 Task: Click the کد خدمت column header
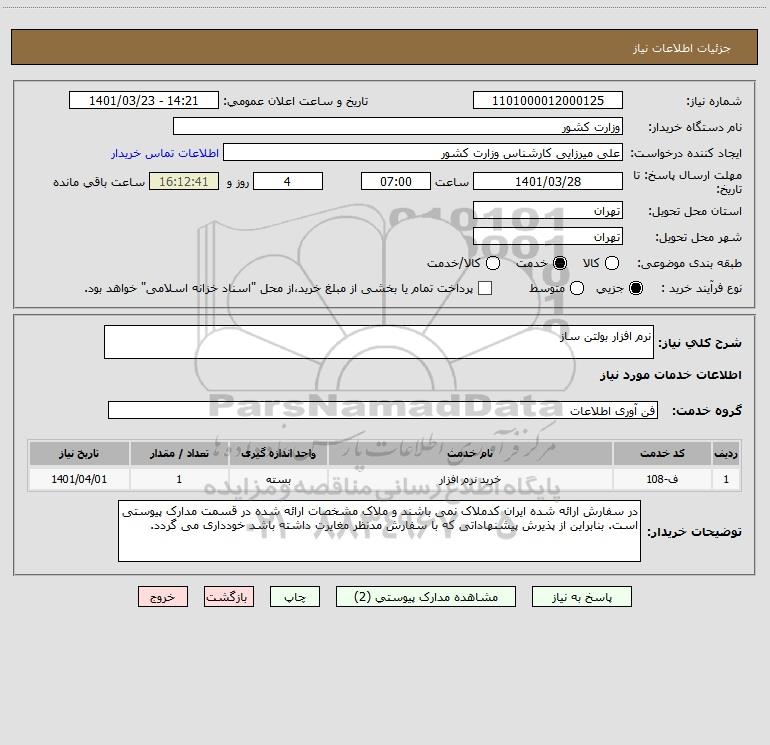[x=662, y=453]
